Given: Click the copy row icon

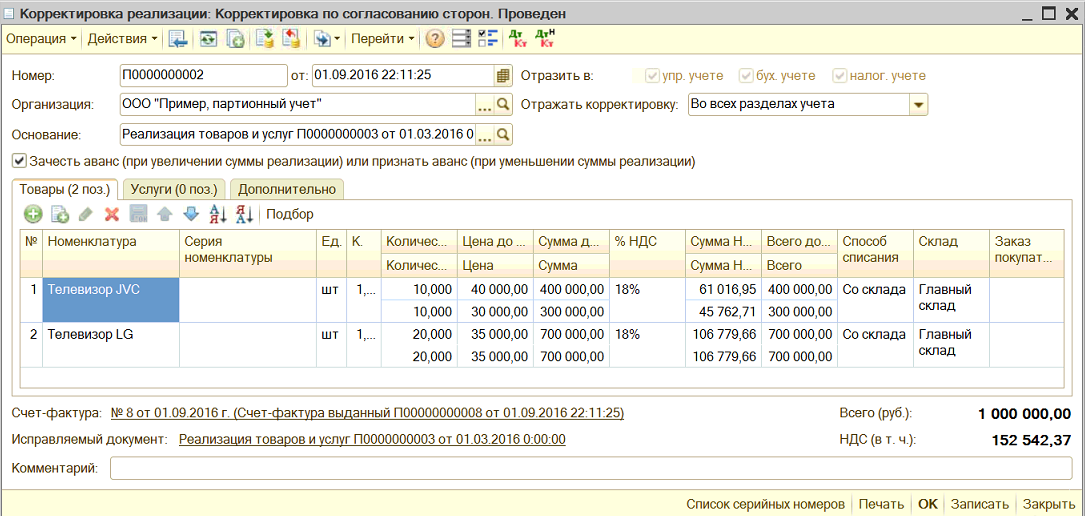Looking at the screenshot, I should tap(60, 214).
